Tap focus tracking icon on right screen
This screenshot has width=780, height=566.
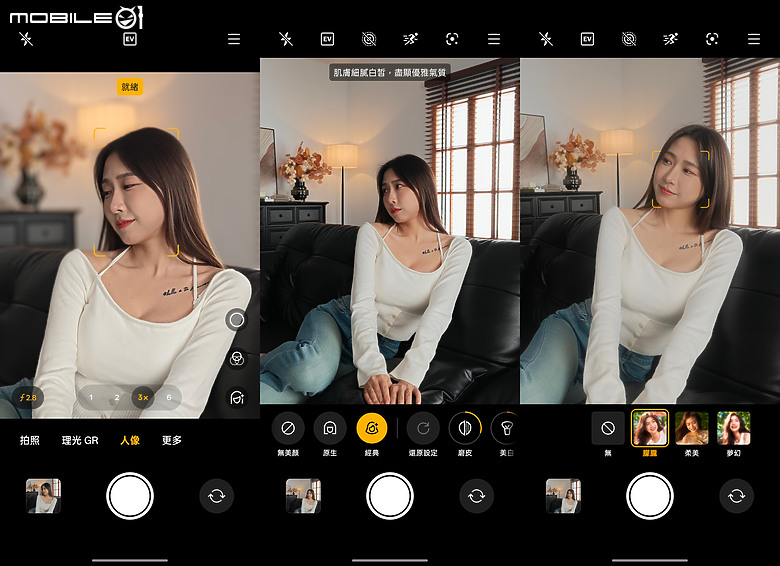pos(712,39)
